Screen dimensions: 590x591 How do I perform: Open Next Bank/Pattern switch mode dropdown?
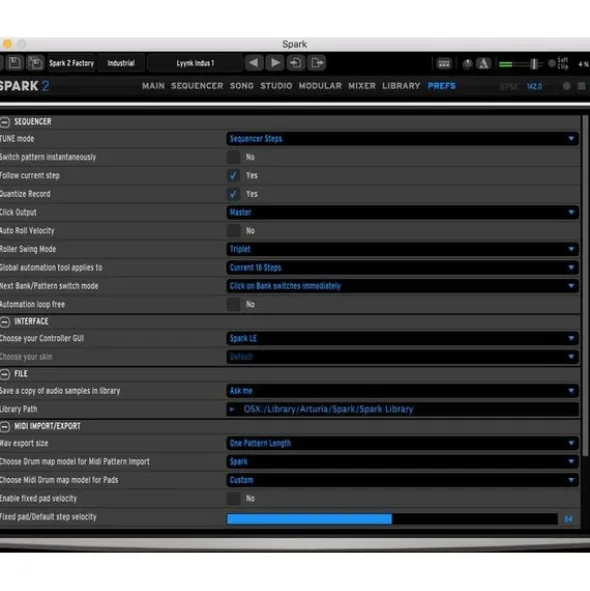pyautogui.click(x=402, y=286)
